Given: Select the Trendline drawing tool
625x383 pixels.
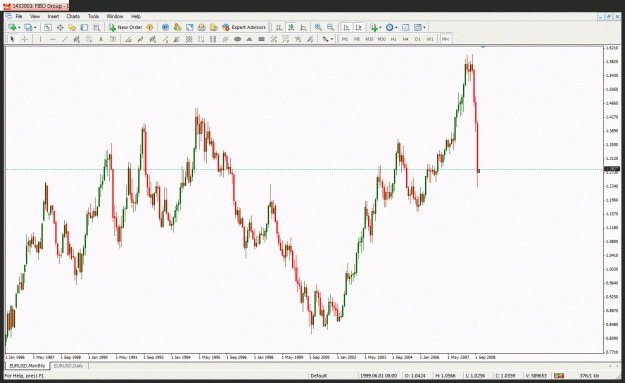Looking at the screenshot, I should pos(65,39).
